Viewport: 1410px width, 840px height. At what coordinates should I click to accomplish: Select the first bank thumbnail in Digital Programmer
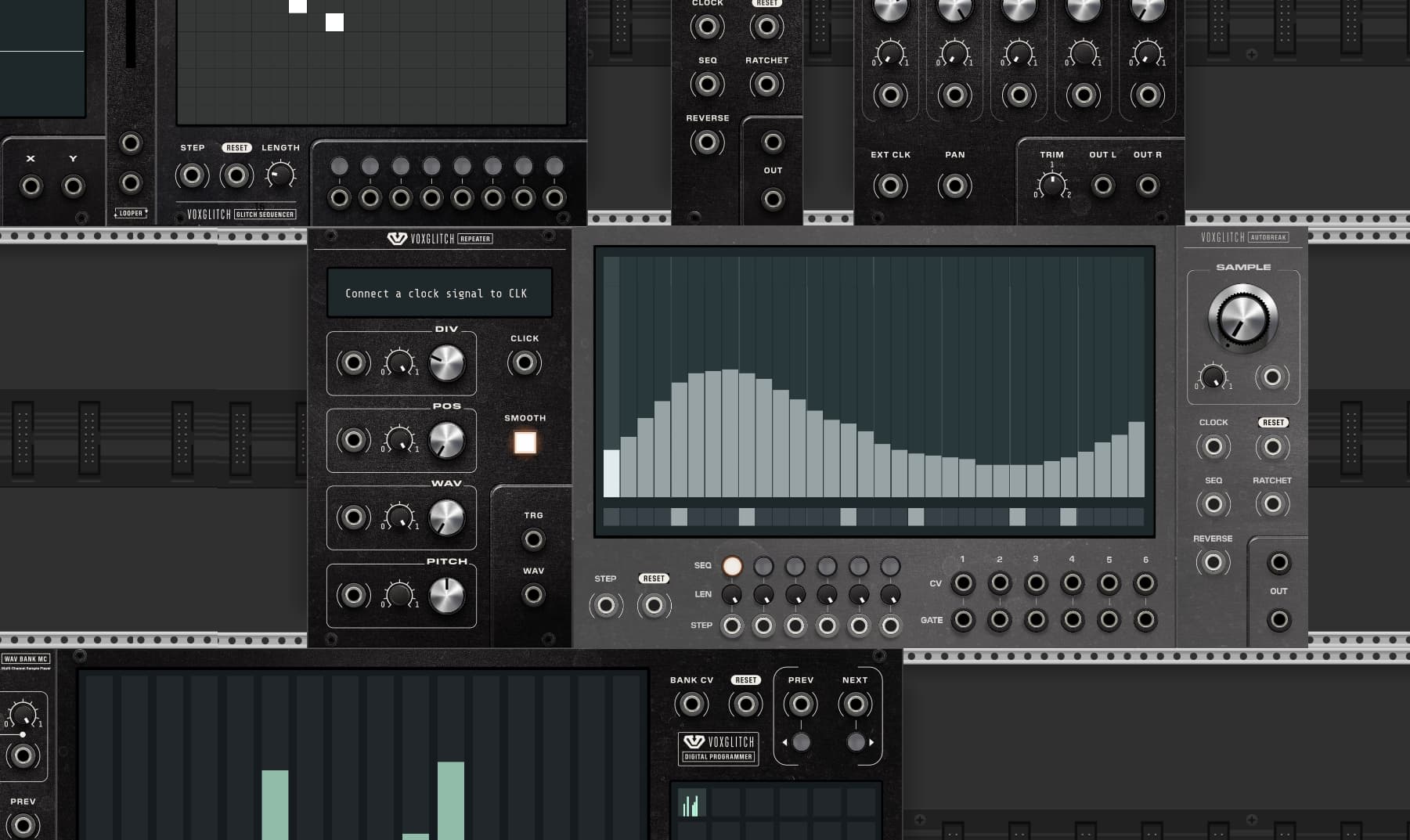point(691,804)
